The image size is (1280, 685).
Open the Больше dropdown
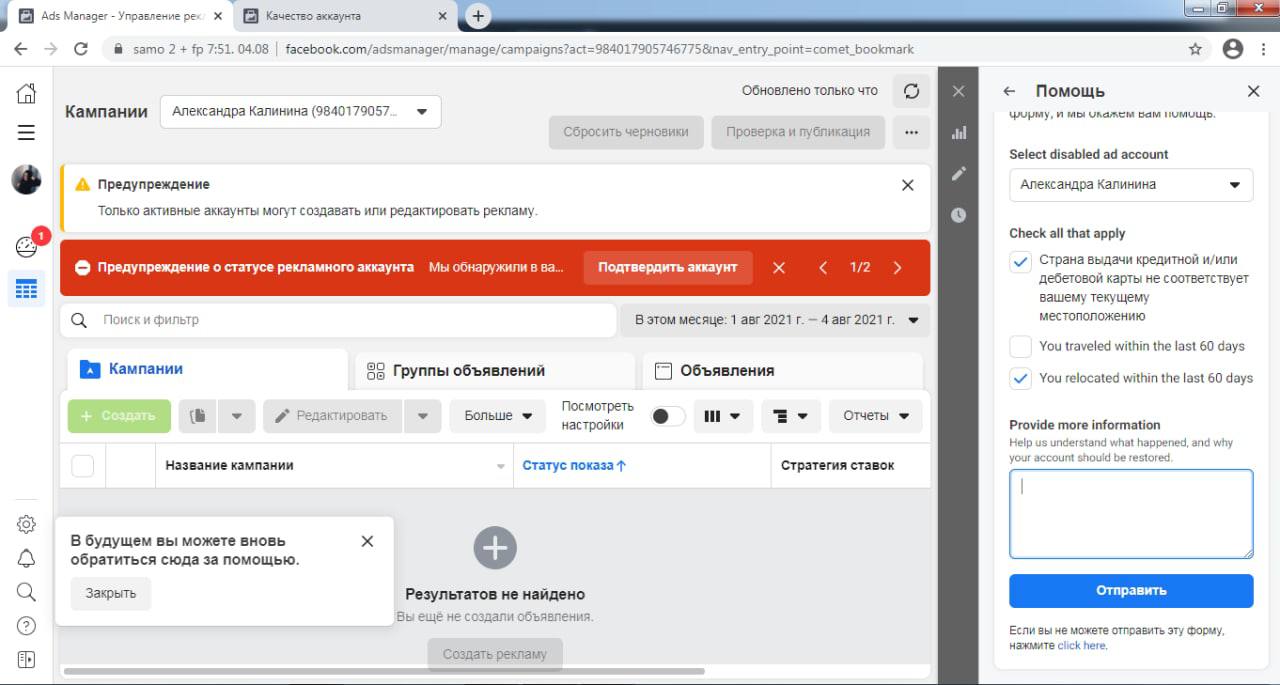pyautogui.click(x=497, y=416)
